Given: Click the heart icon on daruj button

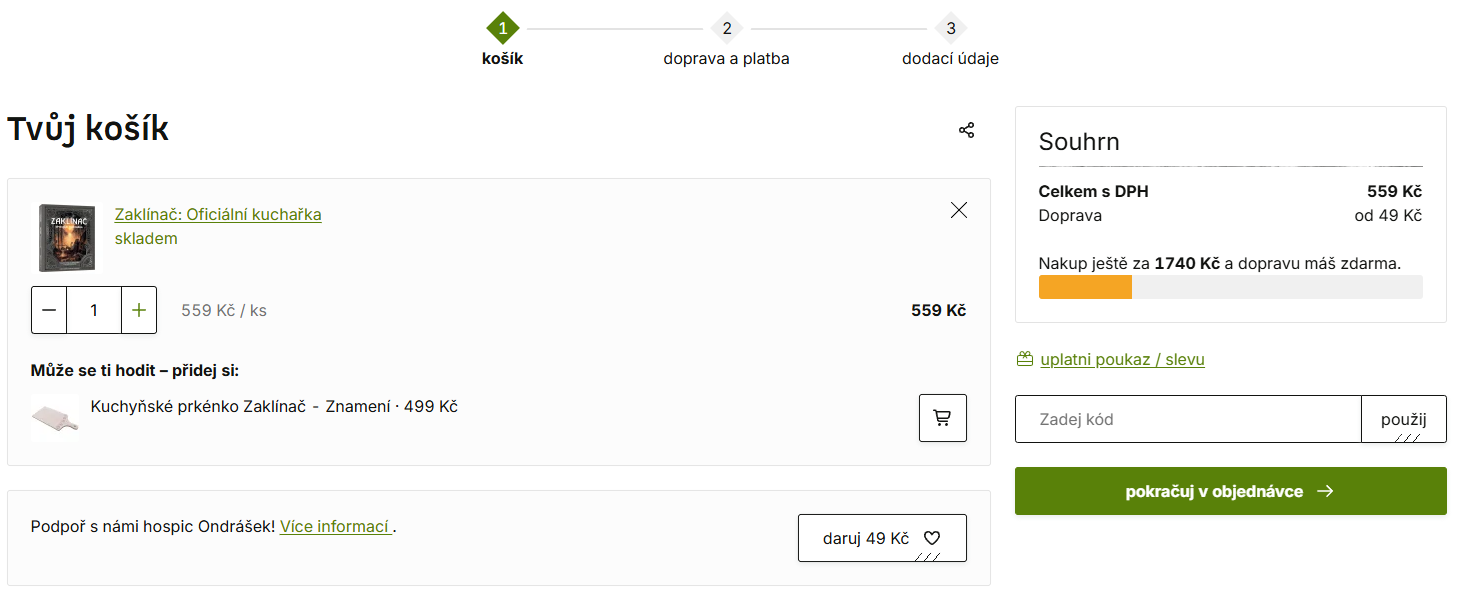Looking at the screenshot, I should click(x=932, y=538).
